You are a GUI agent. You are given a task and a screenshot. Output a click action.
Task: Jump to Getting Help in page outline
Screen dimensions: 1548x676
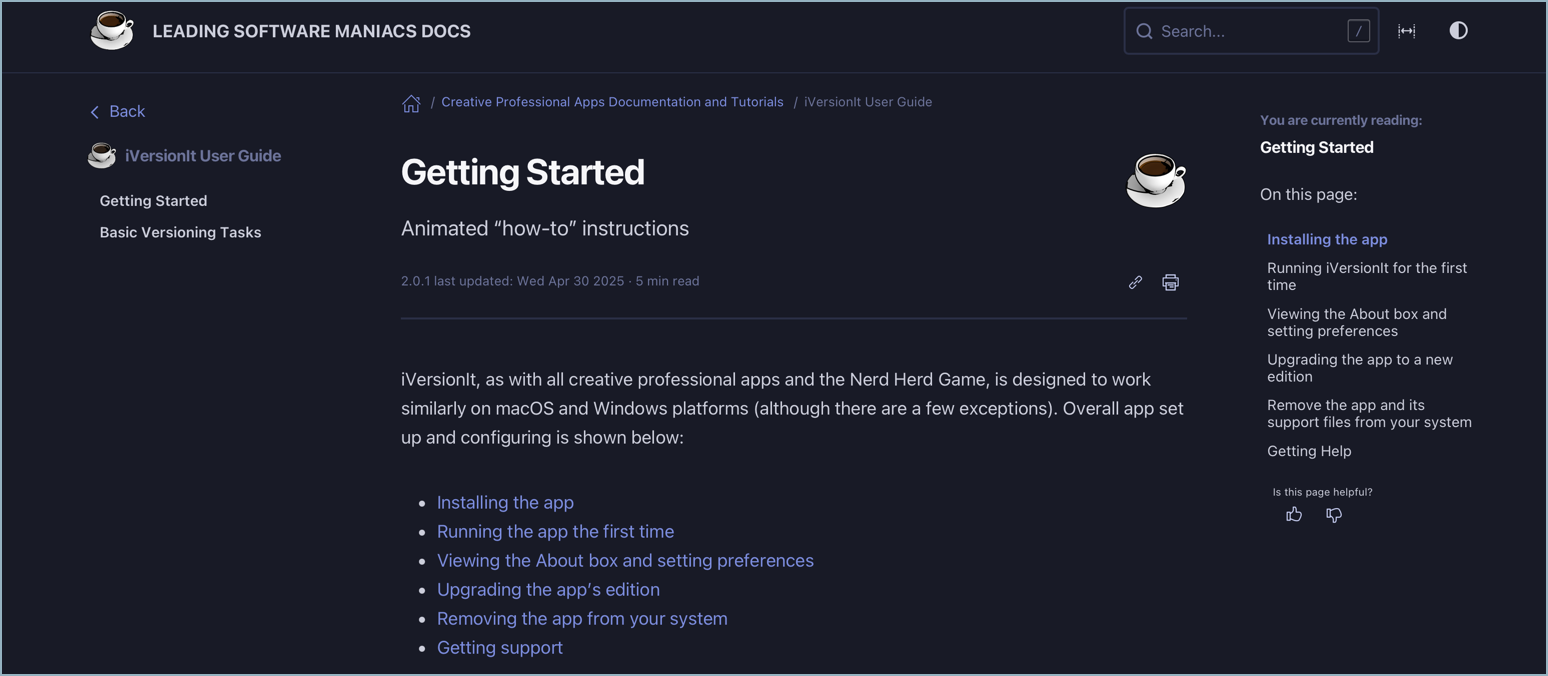(x=1309, y=451)
